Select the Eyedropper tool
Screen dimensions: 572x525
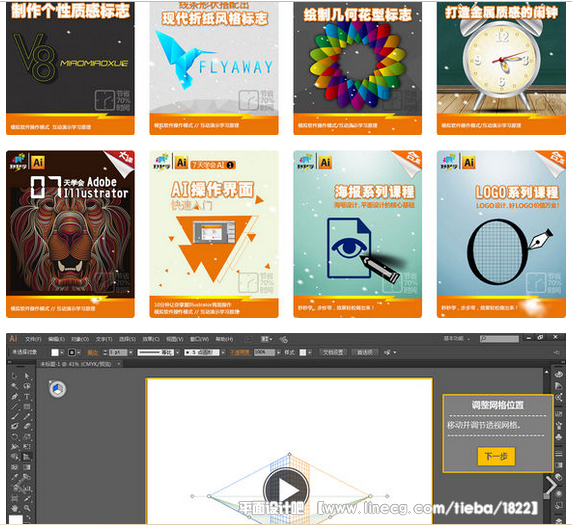(x=15, y=477)
